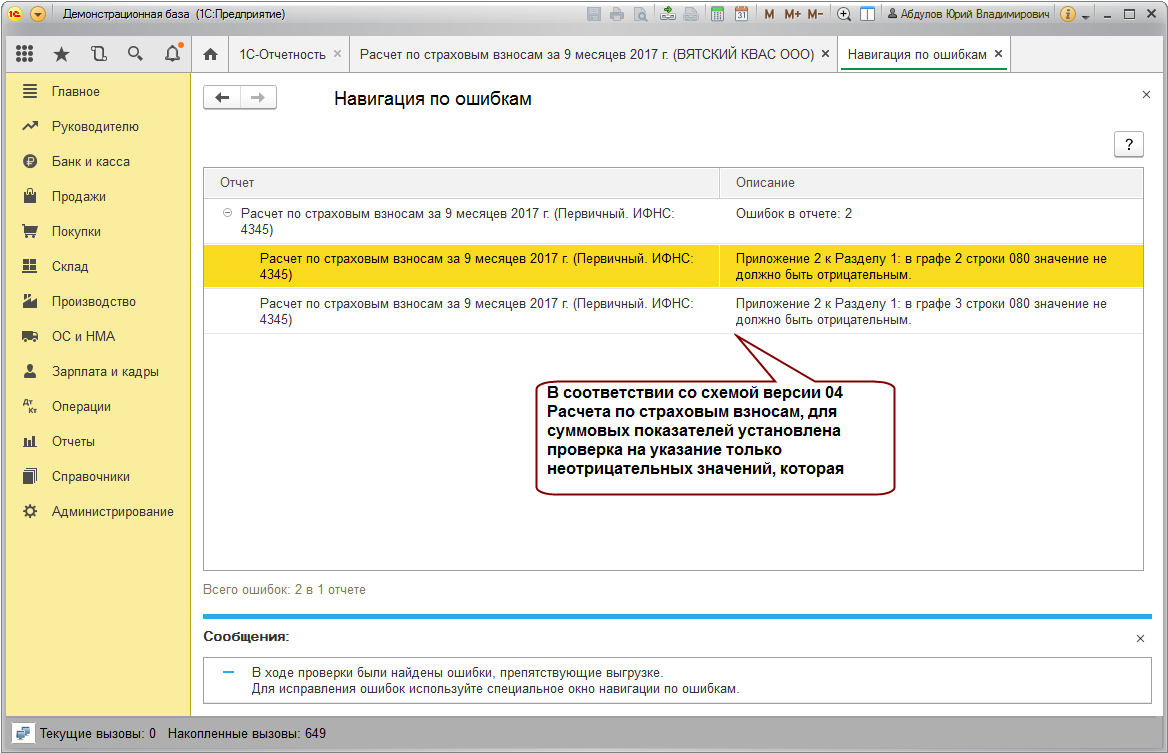Open Зарплата и кадры section
Viewport: 1168px width, 753px height.
tap(105, 372)
